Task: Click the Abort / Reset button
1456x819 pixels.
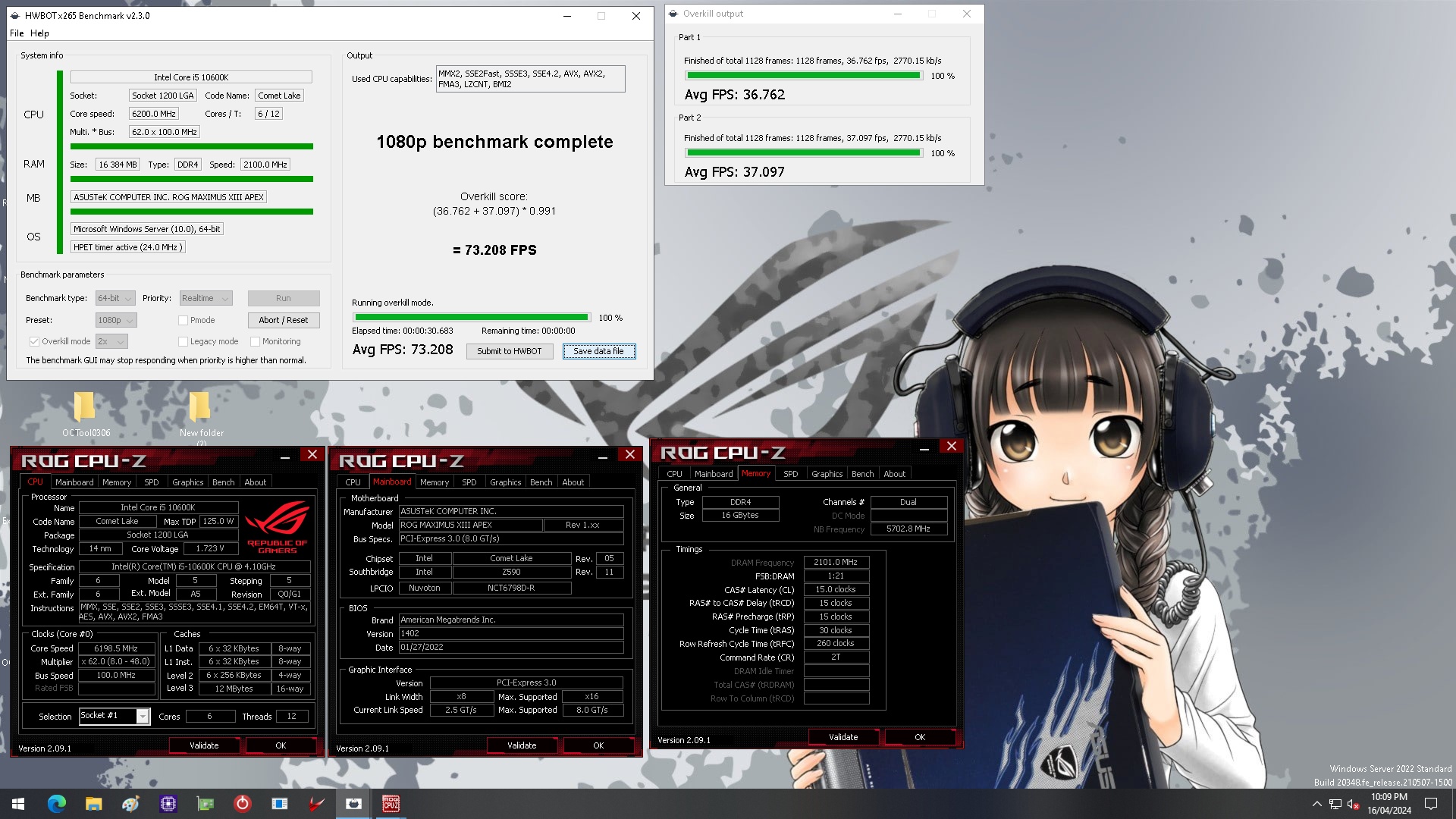Action: point(284,321)
